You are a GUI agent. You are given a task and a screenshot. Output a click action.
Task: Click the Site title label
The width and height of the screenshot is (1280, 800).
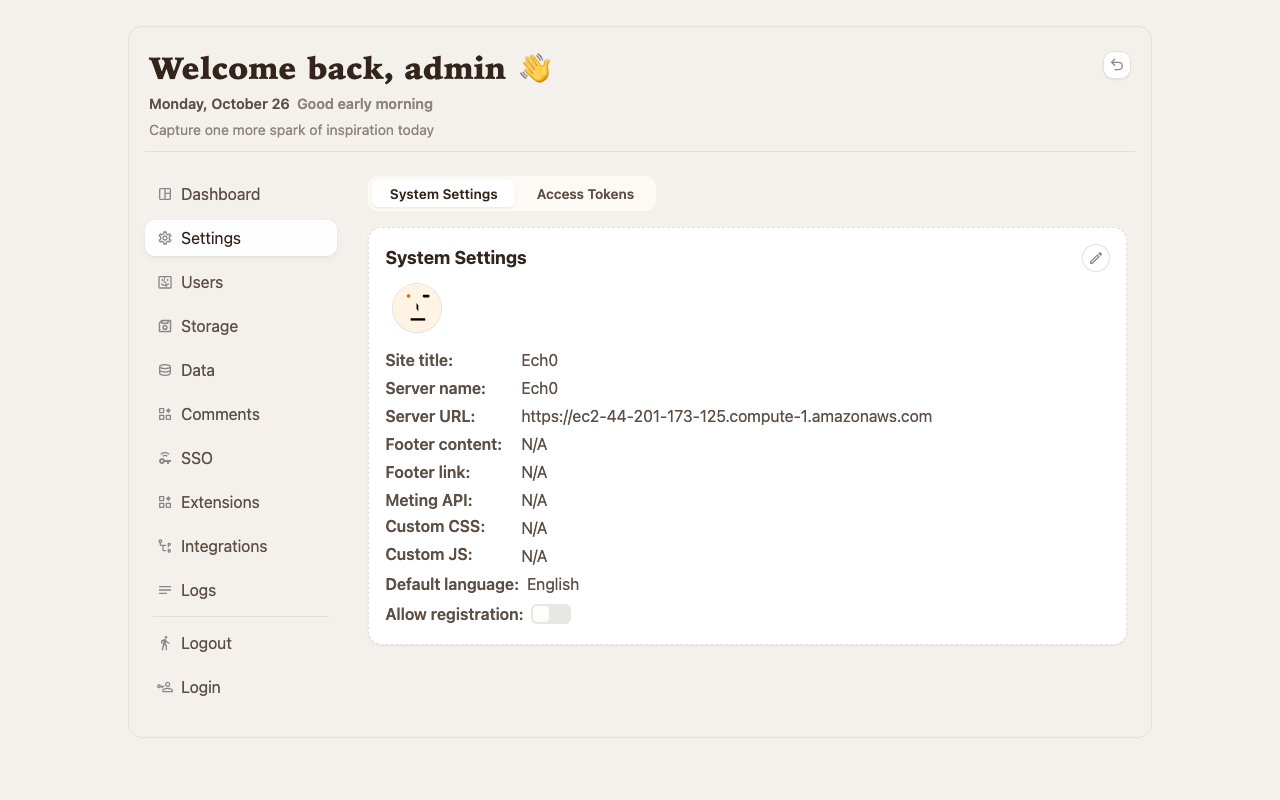(419, 360)
